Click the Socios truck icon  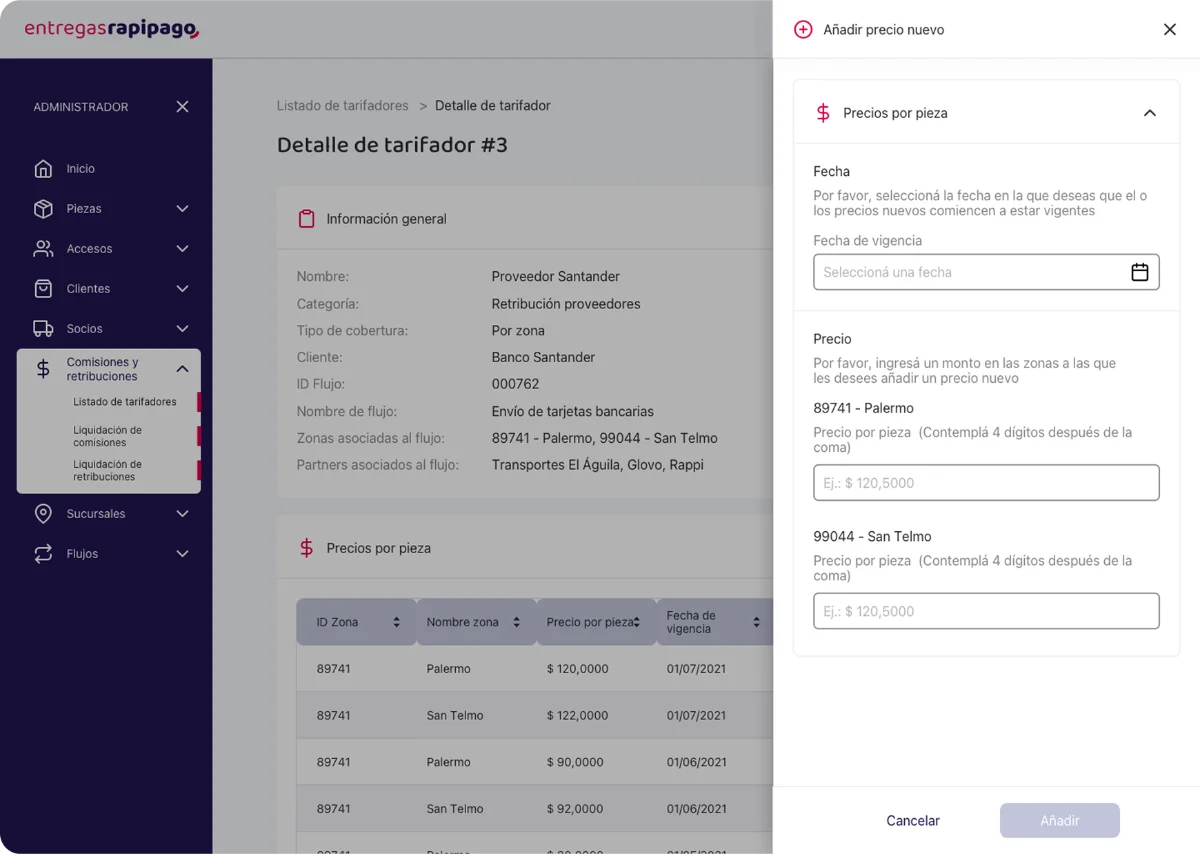[x=43, y=328]
